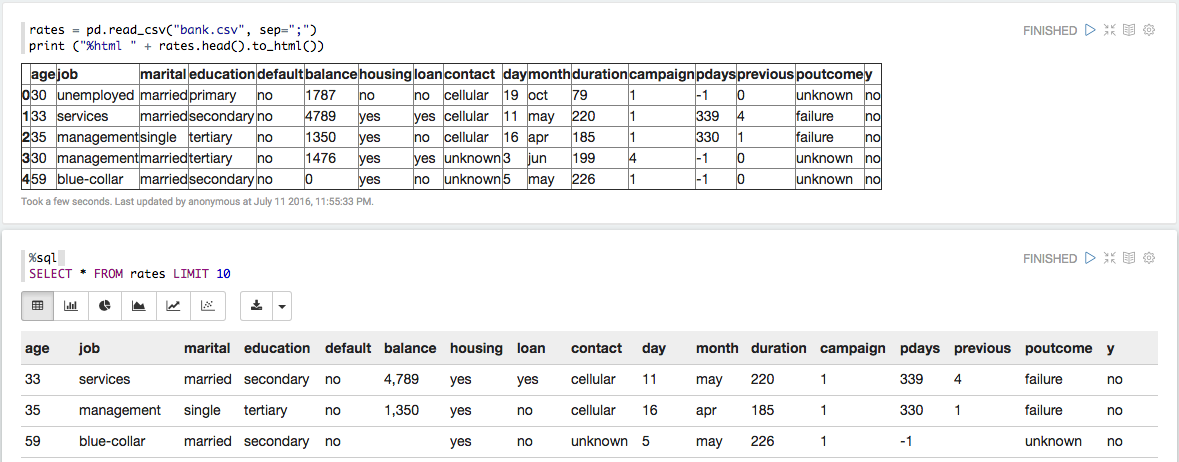
Task: Expand the download options dropdown arrow
Action: [x=282, y=305]
